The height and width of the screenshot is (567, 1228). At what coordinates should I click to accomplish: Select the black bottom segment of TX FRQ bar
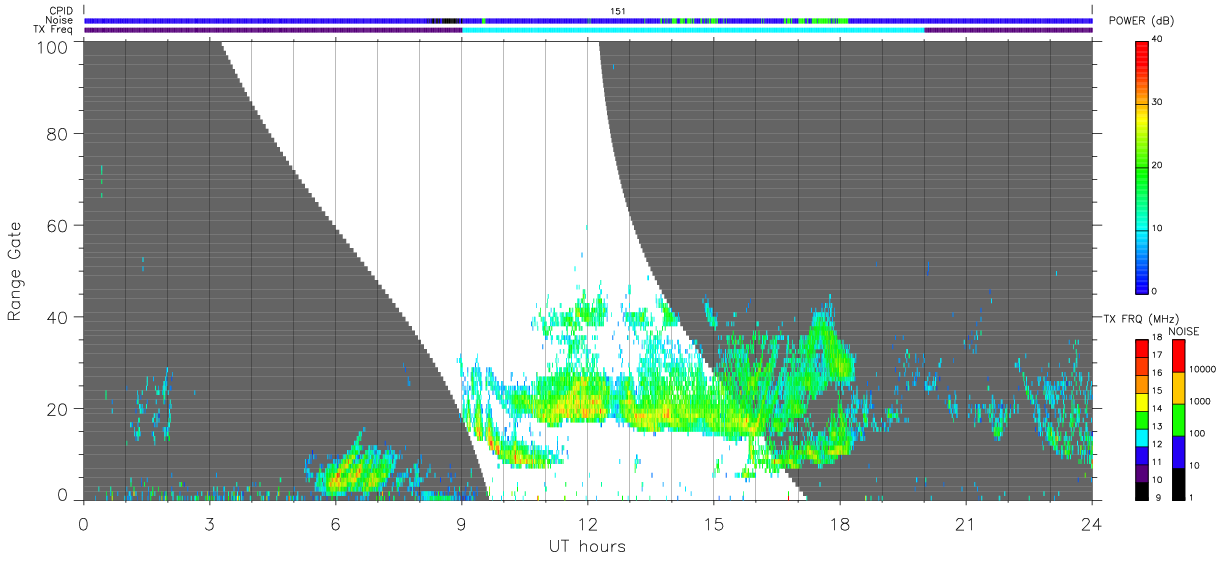1142,489
